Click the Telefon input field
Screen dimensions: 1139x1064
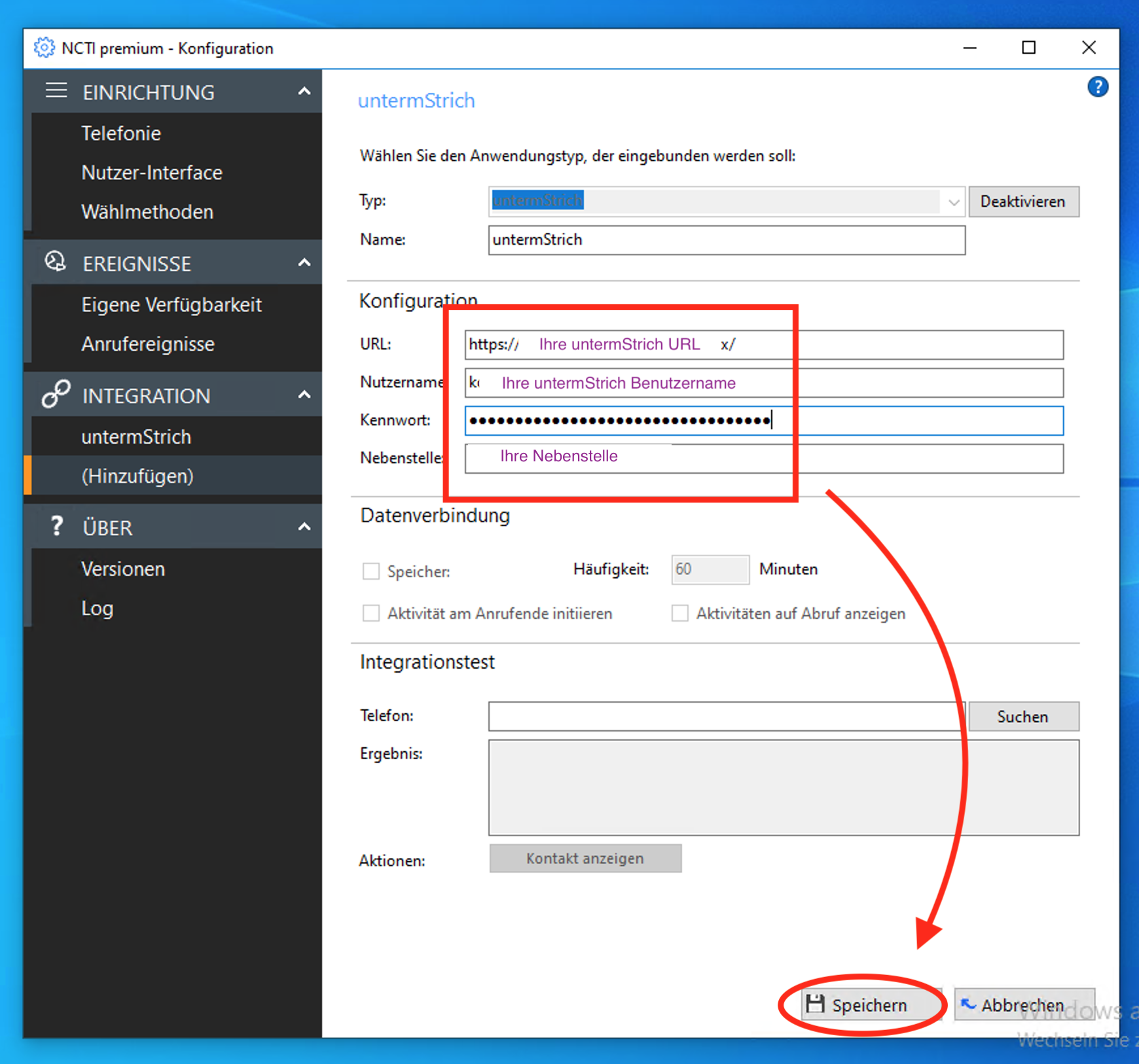pos(725,716)
